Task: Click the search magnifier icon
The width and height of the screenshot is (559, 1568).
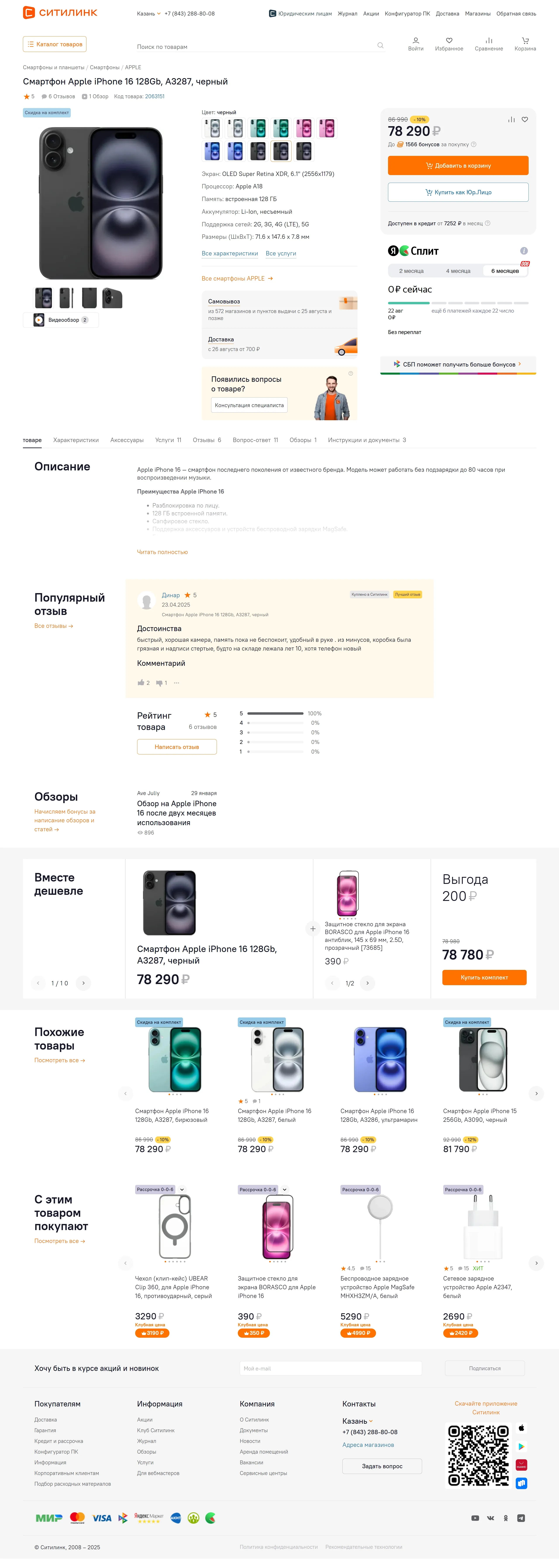Action: pos(380,46)
